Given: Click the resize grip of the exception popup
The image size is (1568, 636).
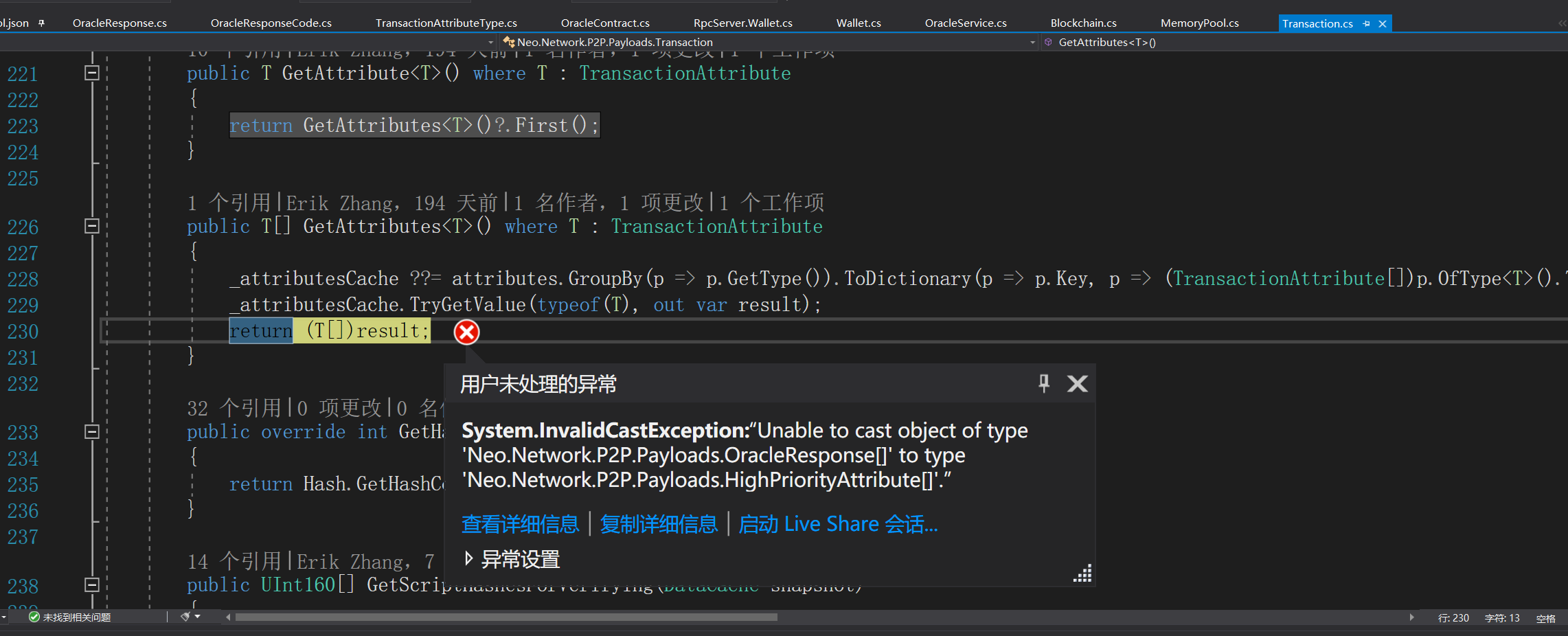Looking at the screenshot, I should (1083, 574).
